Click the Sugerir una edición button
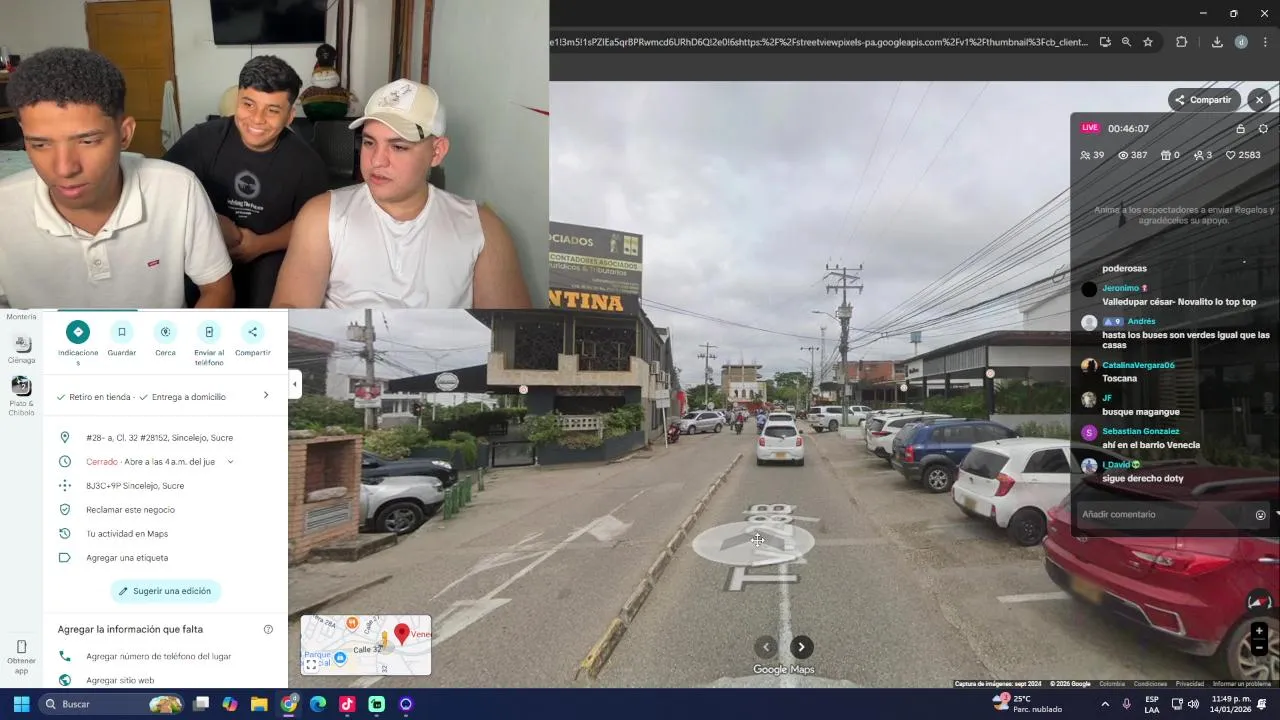Screen dimensions: 1280x720 pyautogui.click(x=165, y=591)
